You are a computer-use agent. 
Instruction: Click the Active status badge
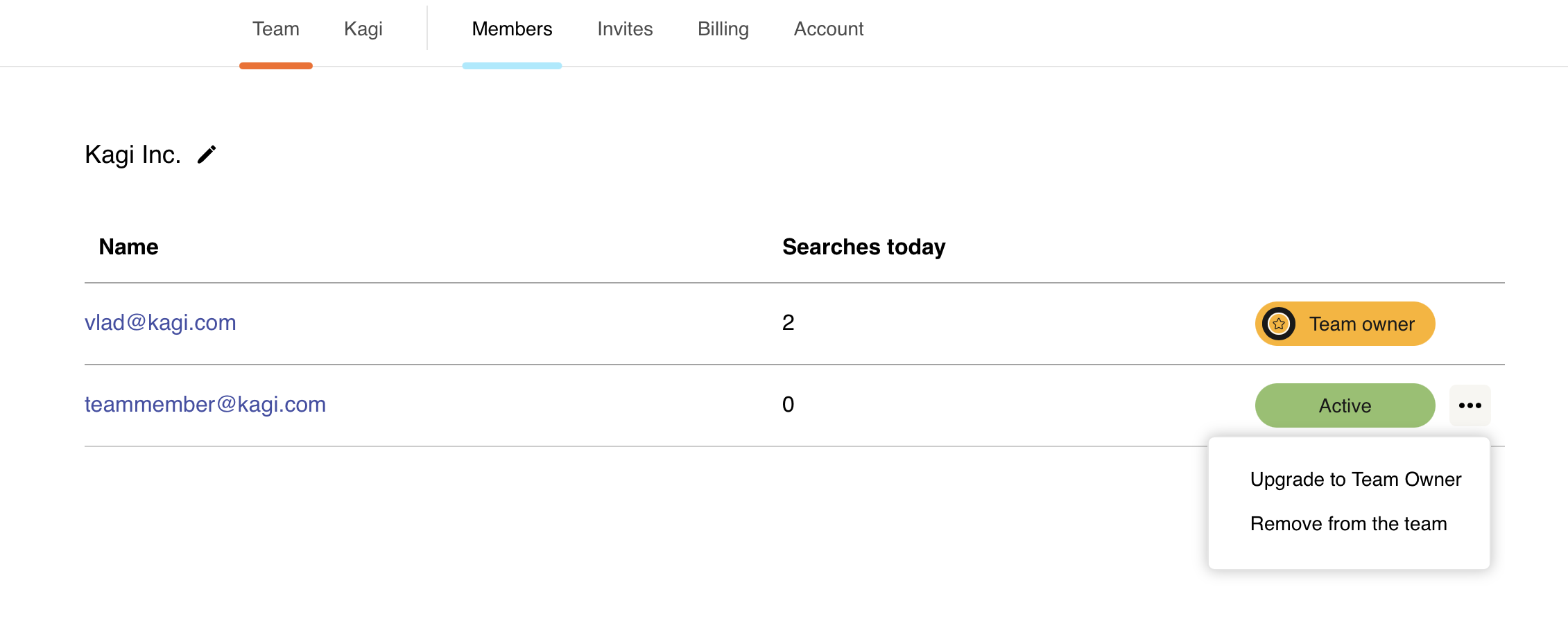coord(1345,405)
